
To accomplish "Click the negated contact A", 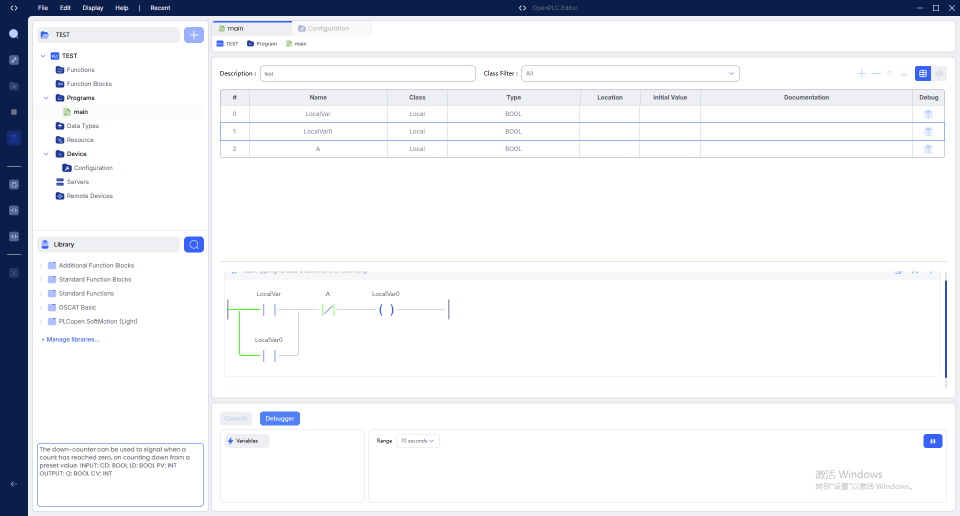I will coord(328,310).
